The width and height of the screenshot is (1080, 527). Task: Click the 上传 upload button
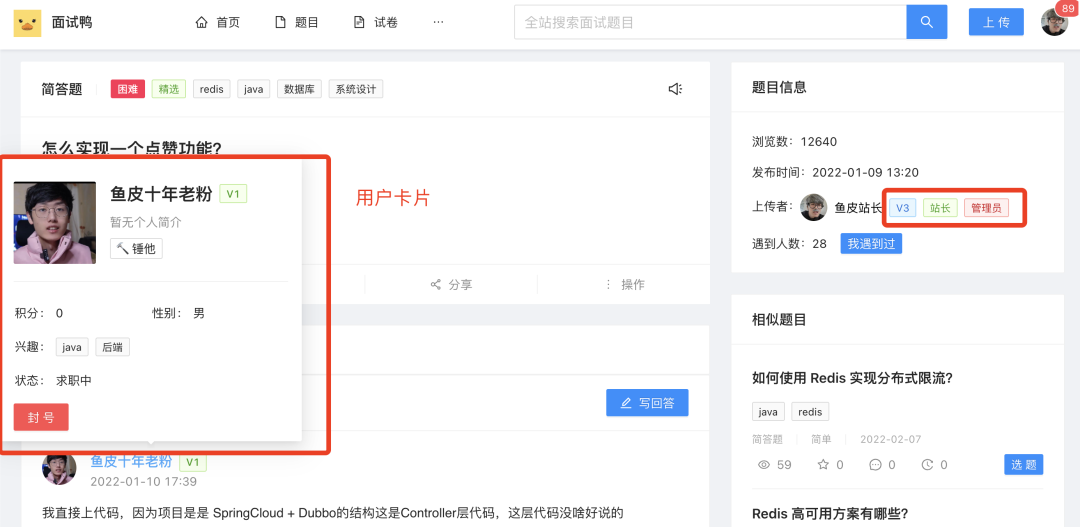(995, 22)
